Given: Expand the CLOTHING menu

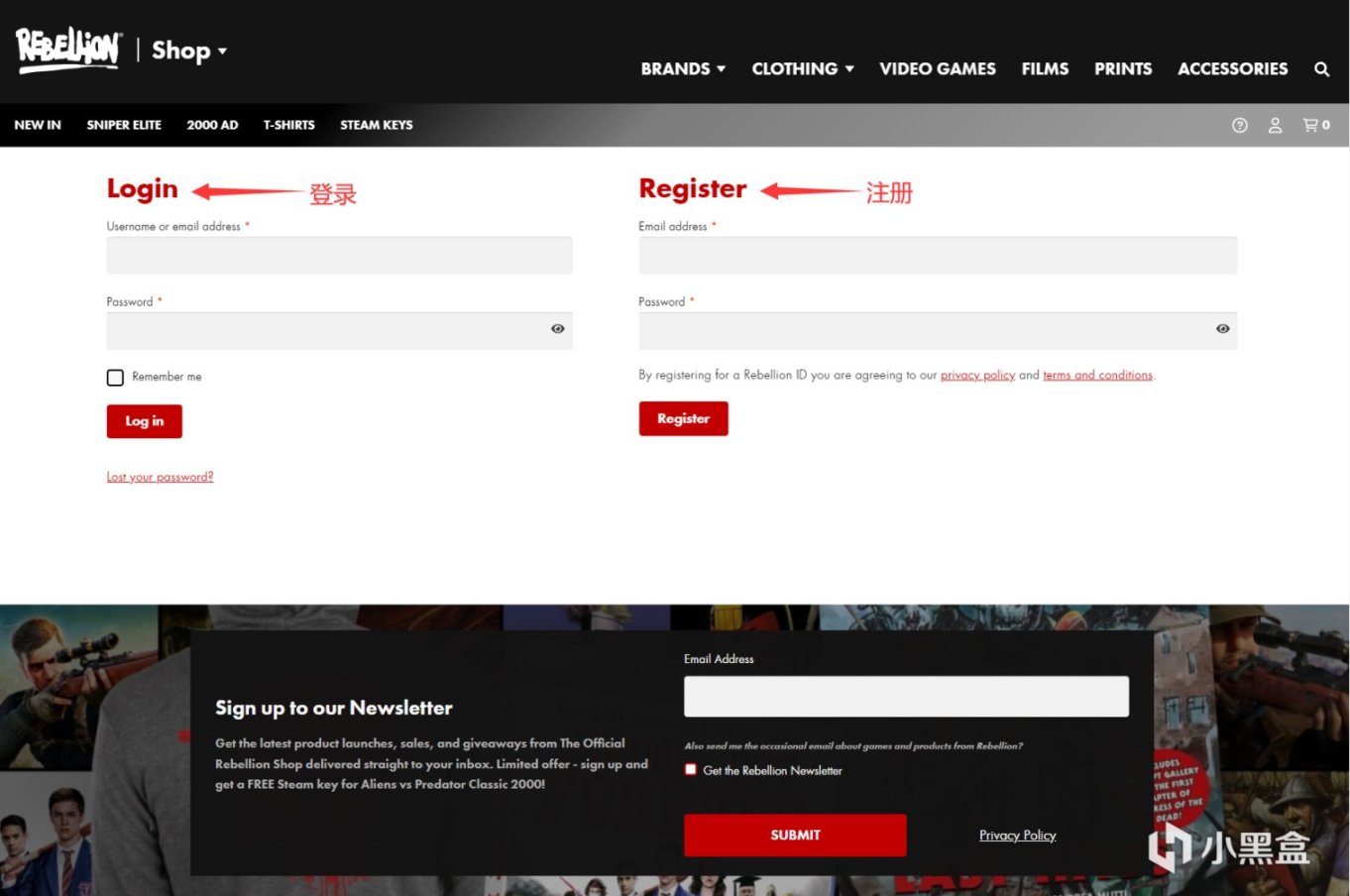Looking at the screenshot, I should 803,69.
